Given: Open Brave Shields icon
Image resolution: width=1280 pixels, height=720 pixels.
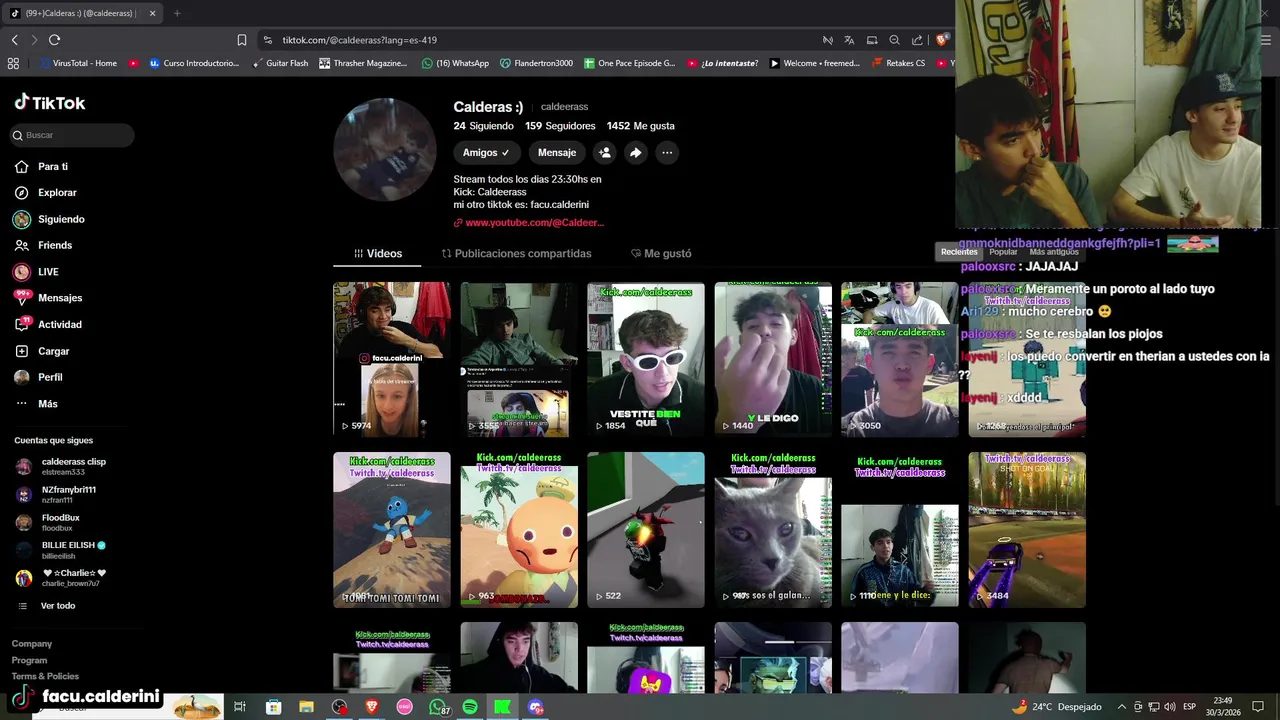Looking at the screenshot, I should pyautogui.click(x=941, y=40).
